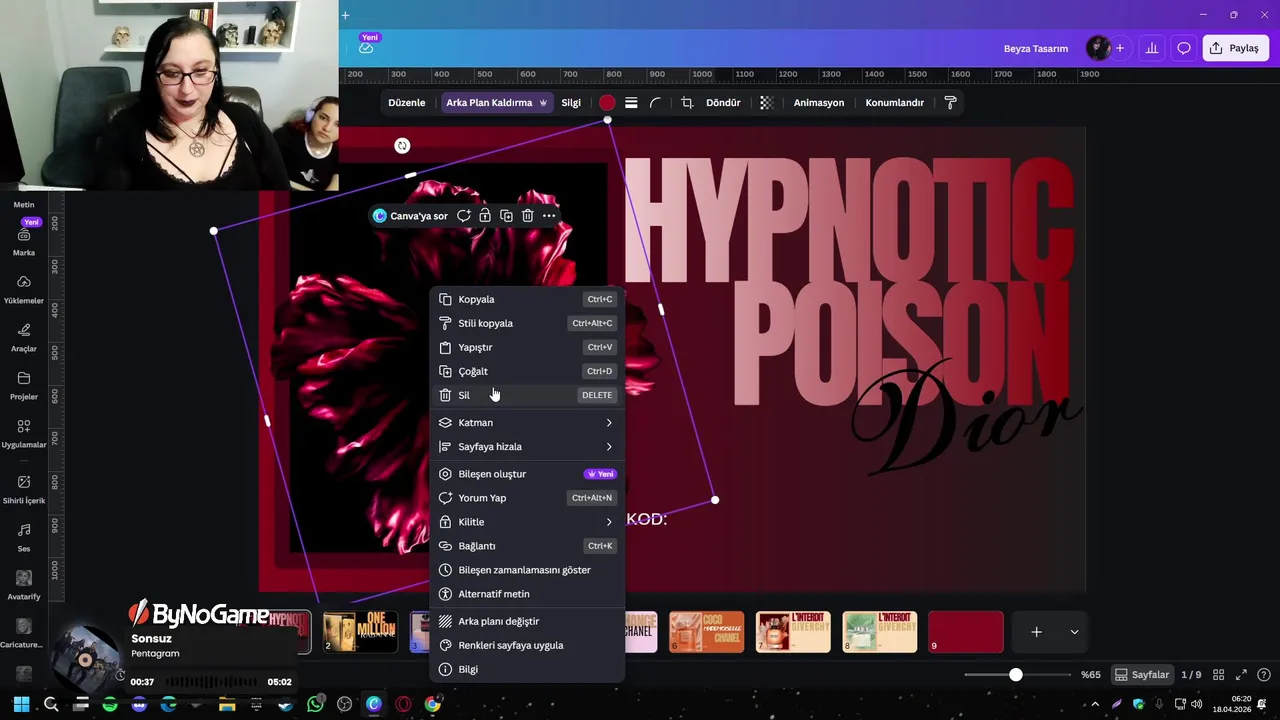Click the Silgi eraser button
The image size is (1280, 720).
pyautogui.click(x=571, y=103)
